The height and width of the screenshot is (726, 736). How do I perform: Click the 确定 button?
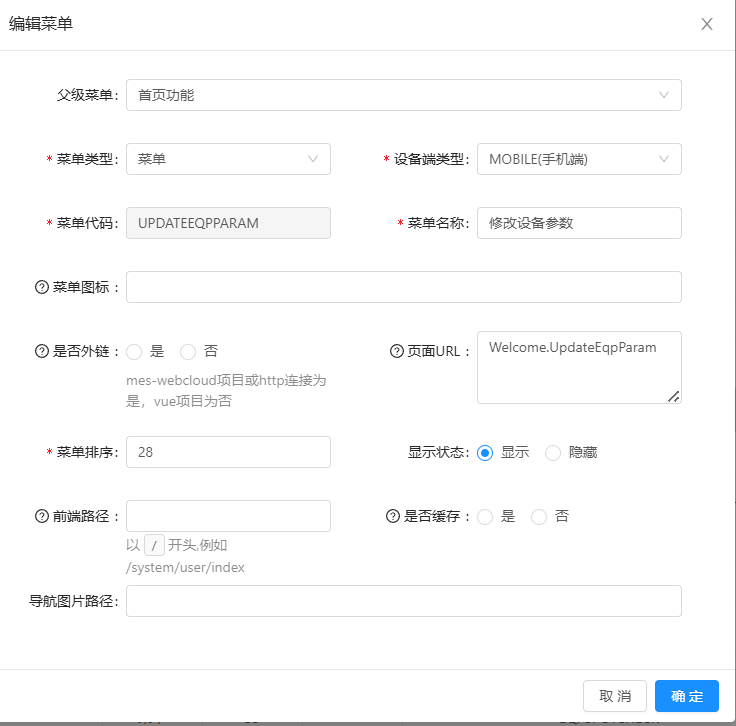click(687, 696)
